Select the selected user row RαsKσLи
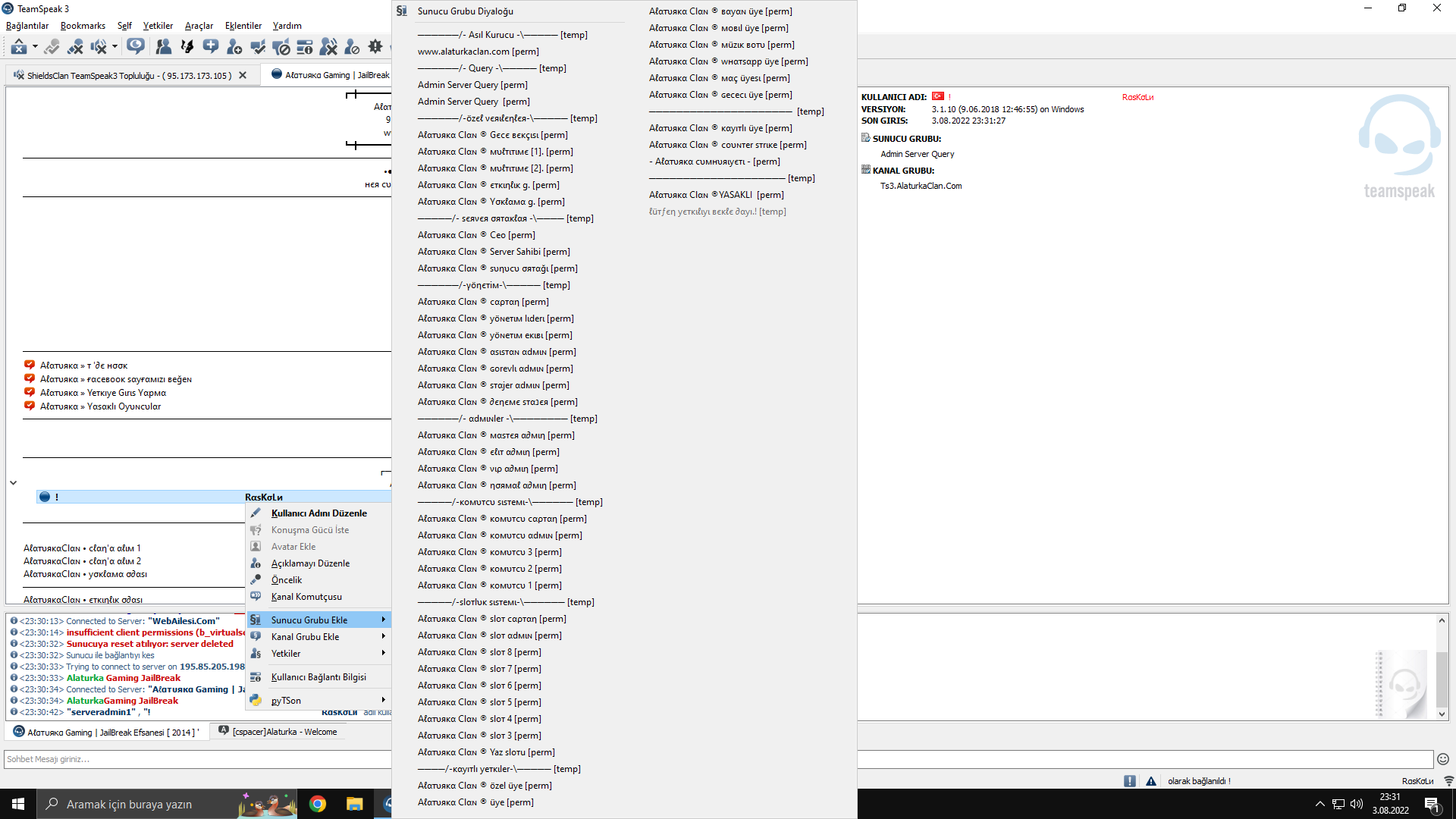This screenshot has height=819, width=1456. point(214,497)
